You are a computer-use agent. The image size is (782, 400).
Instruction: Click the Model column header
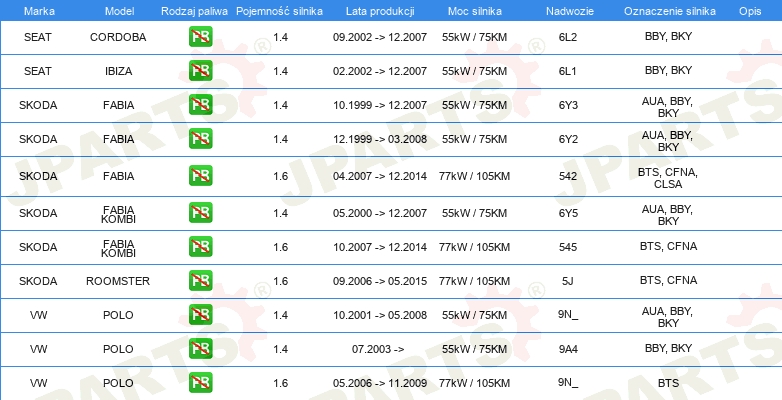[119, 11]
